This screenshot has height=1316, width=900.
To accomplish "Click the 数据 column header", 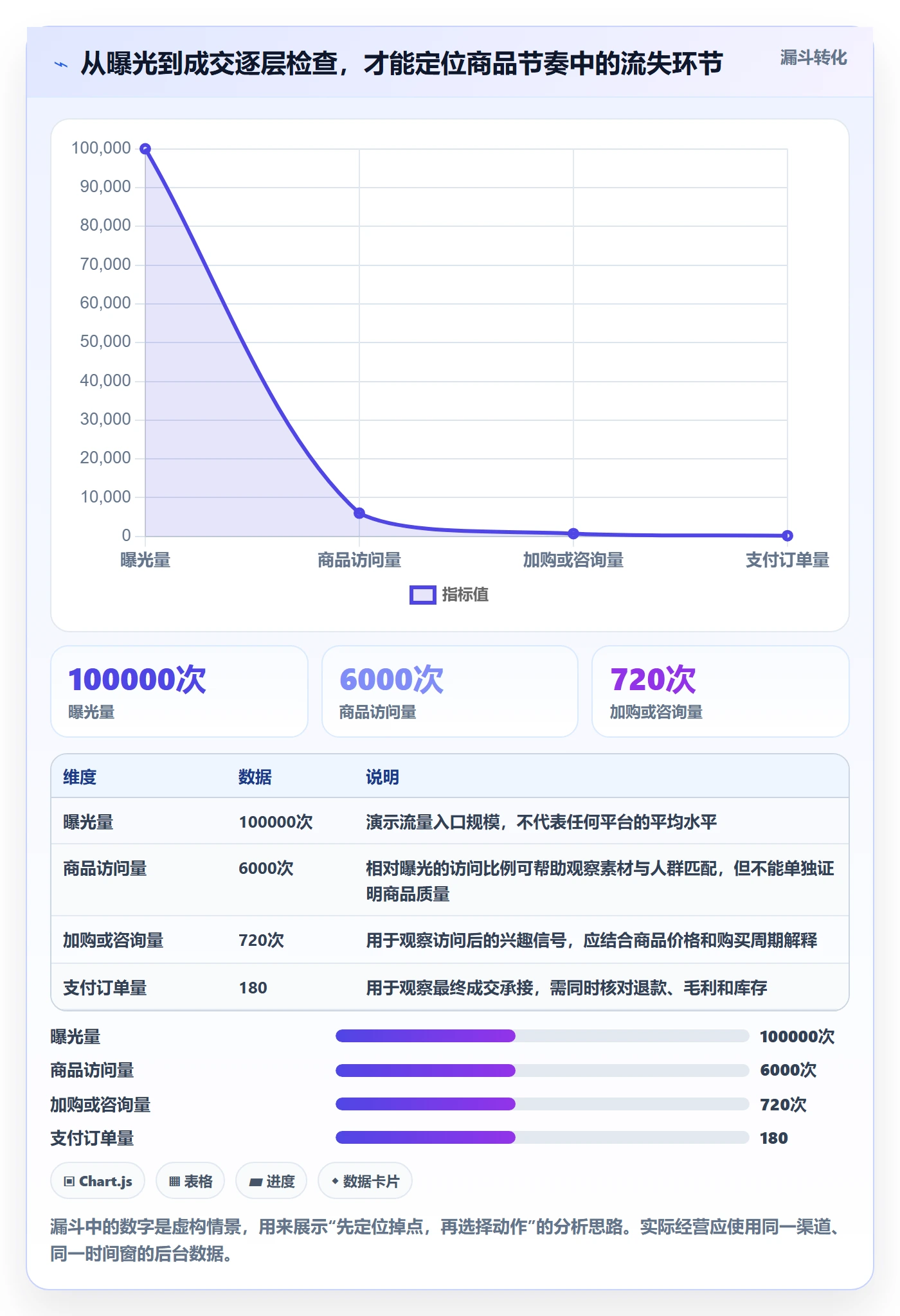I will click(x=255, y=777).
